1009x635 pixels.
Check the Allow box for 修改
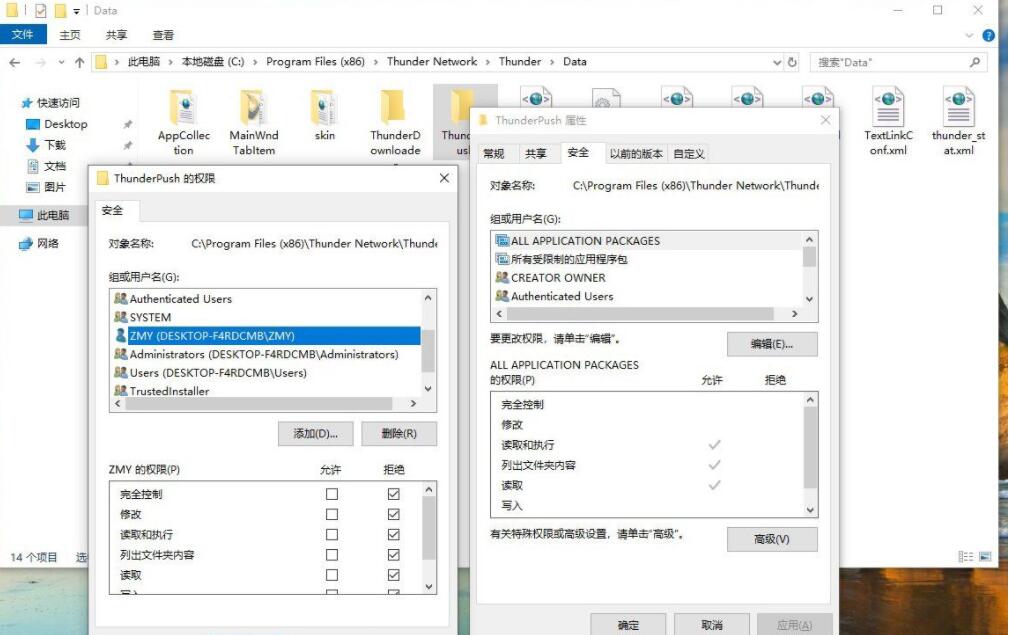click(332, 515)
